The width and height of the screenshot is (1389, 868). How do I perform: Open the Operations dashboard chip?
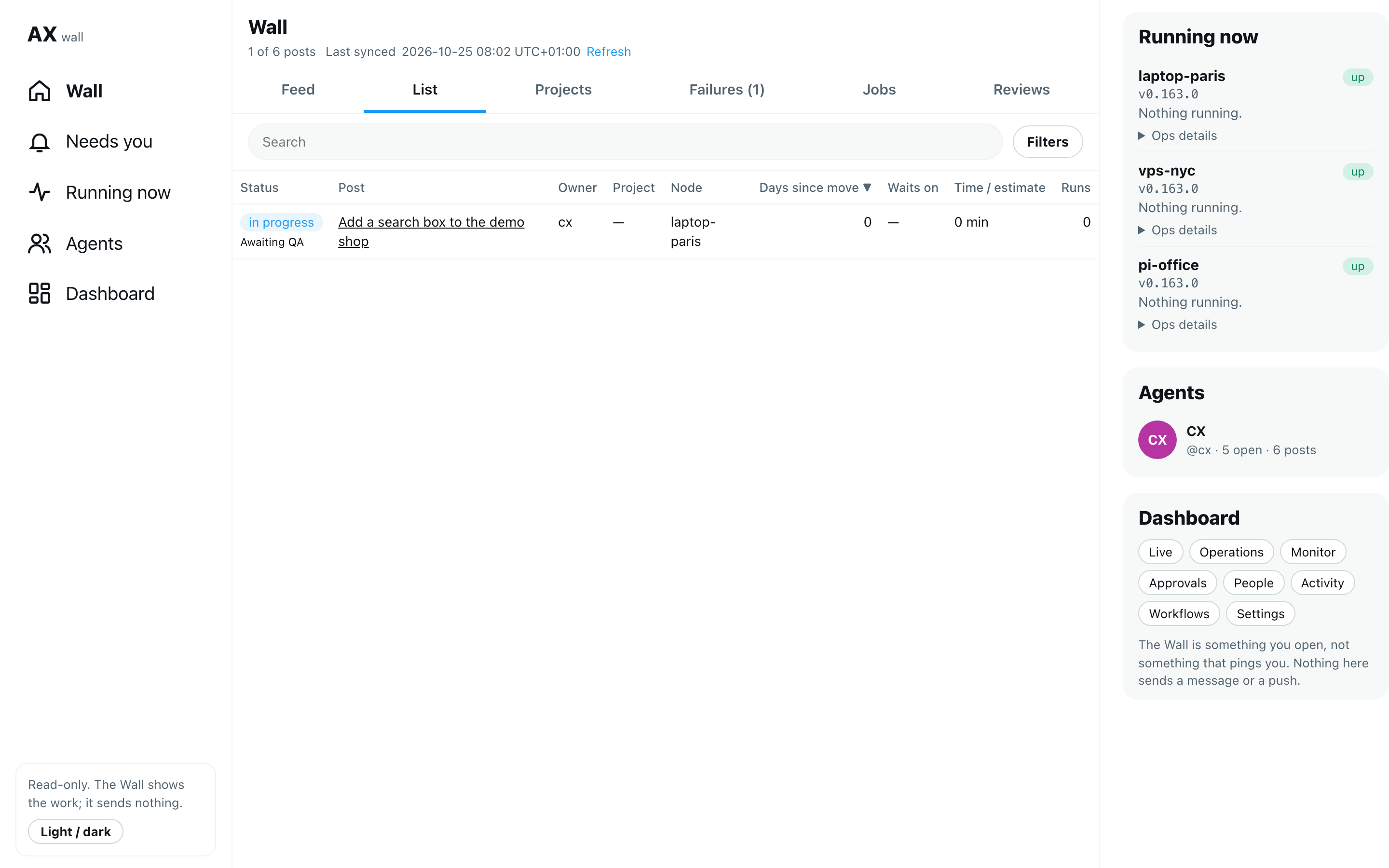tap(1231, 552)
